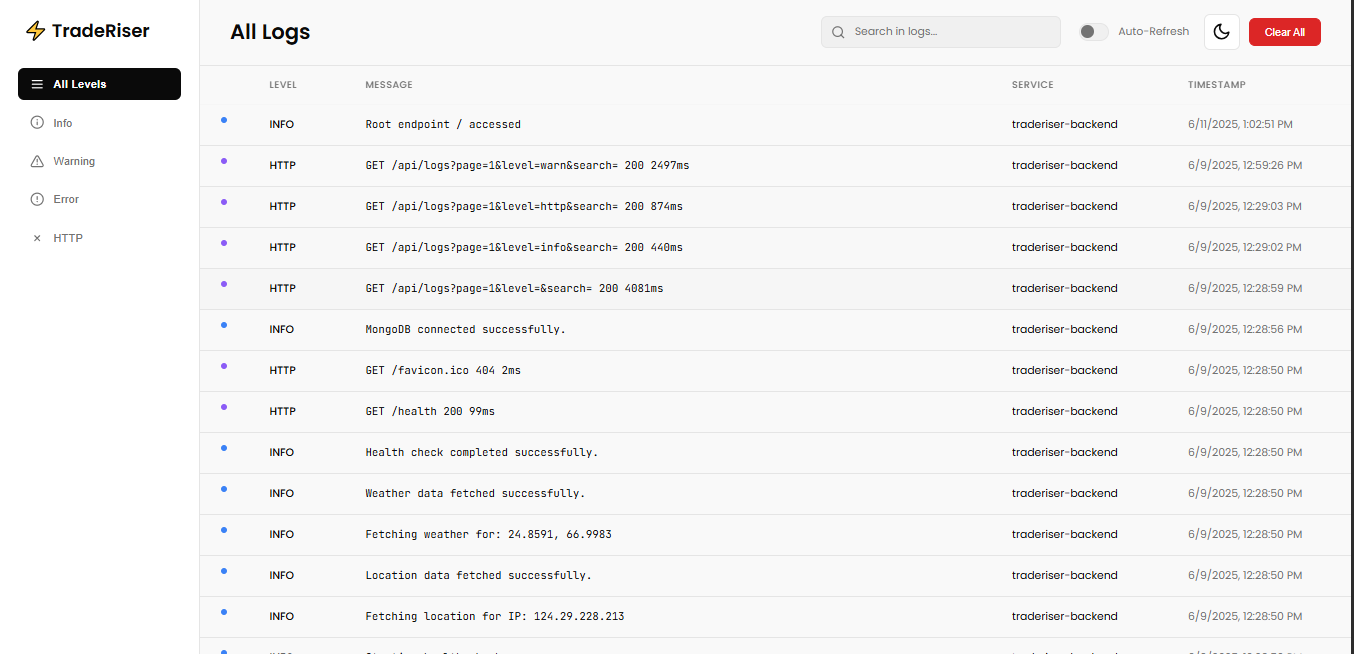Filter logs by Warning level

coord(75,160)
